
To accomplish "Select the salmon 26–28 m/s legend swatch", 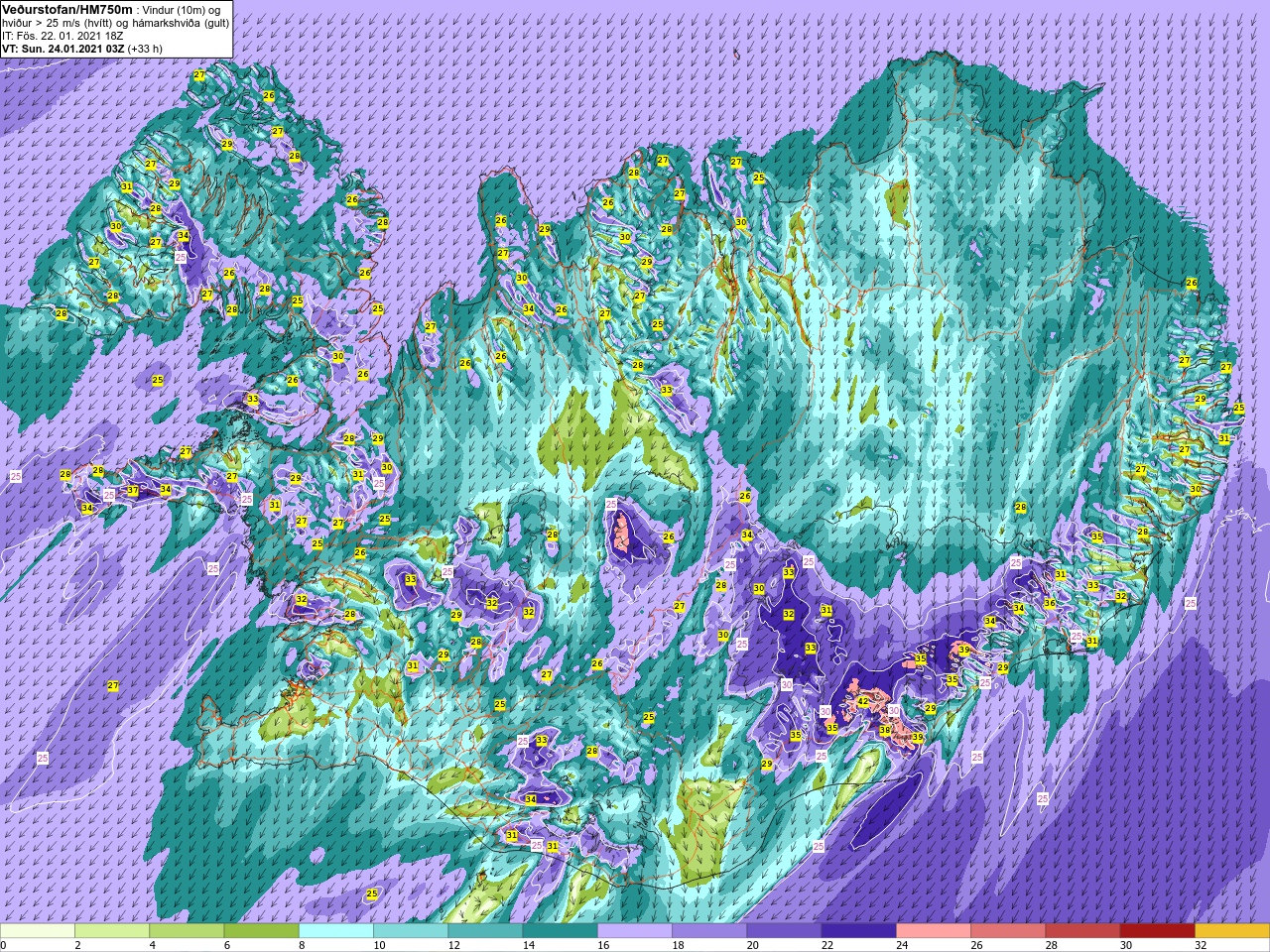I will click(1008, 931).
